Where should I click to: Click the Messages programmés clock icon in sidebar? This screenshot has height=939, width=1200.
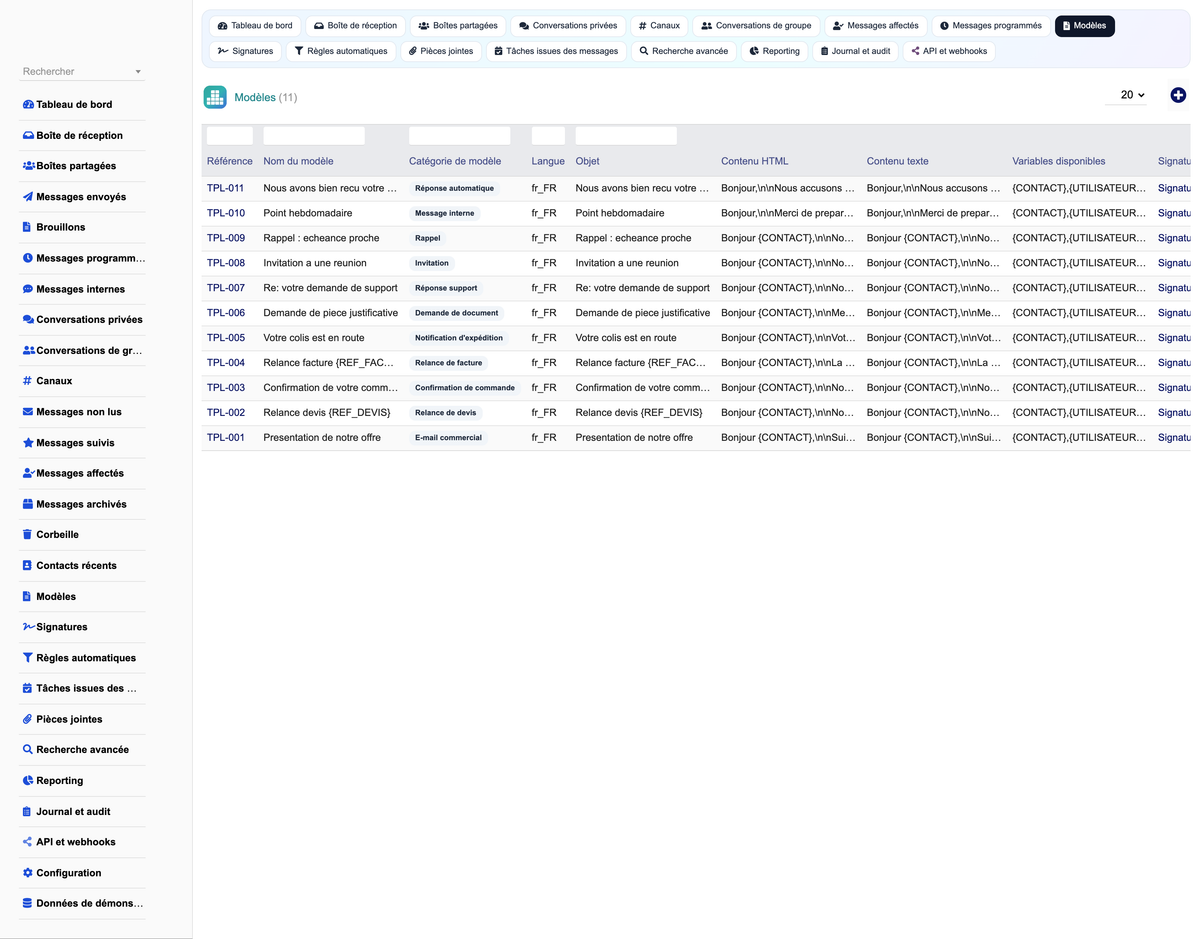[x=28, y=258]
